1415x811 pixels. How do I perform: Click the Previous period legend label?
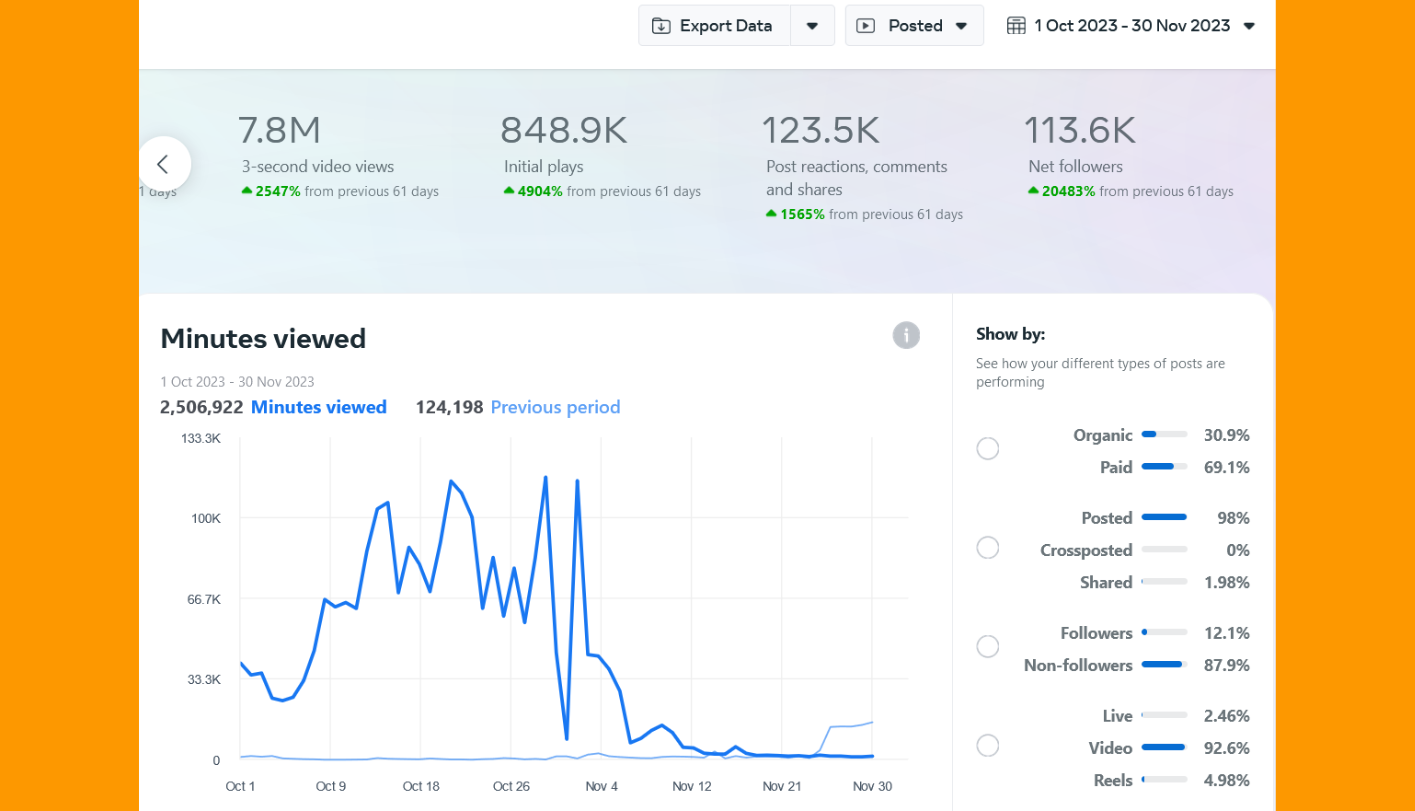(x=555, y=407)
